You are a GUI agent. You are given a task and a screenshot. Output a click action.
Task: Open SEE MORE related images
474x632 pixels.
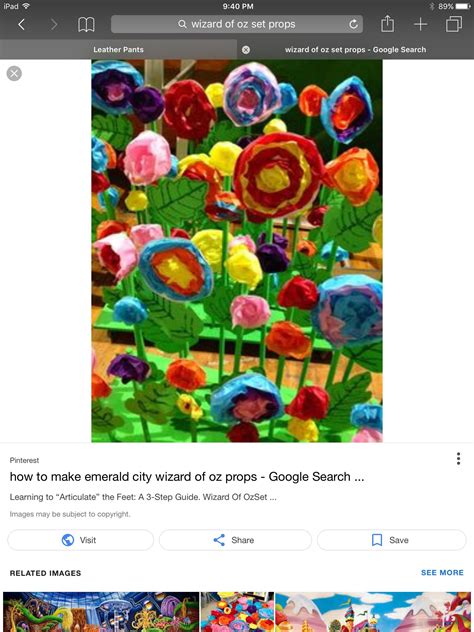point(442,572)
